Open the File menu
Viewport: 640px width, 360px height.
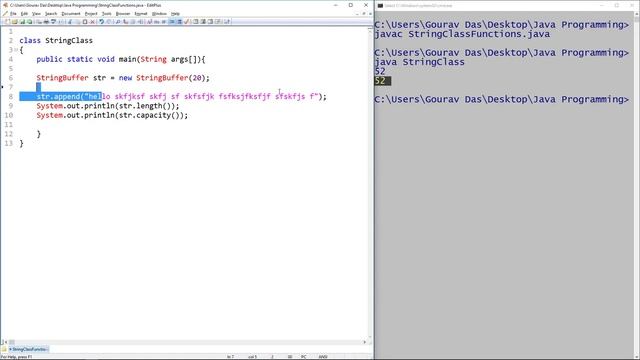click(x=13, y=13)
